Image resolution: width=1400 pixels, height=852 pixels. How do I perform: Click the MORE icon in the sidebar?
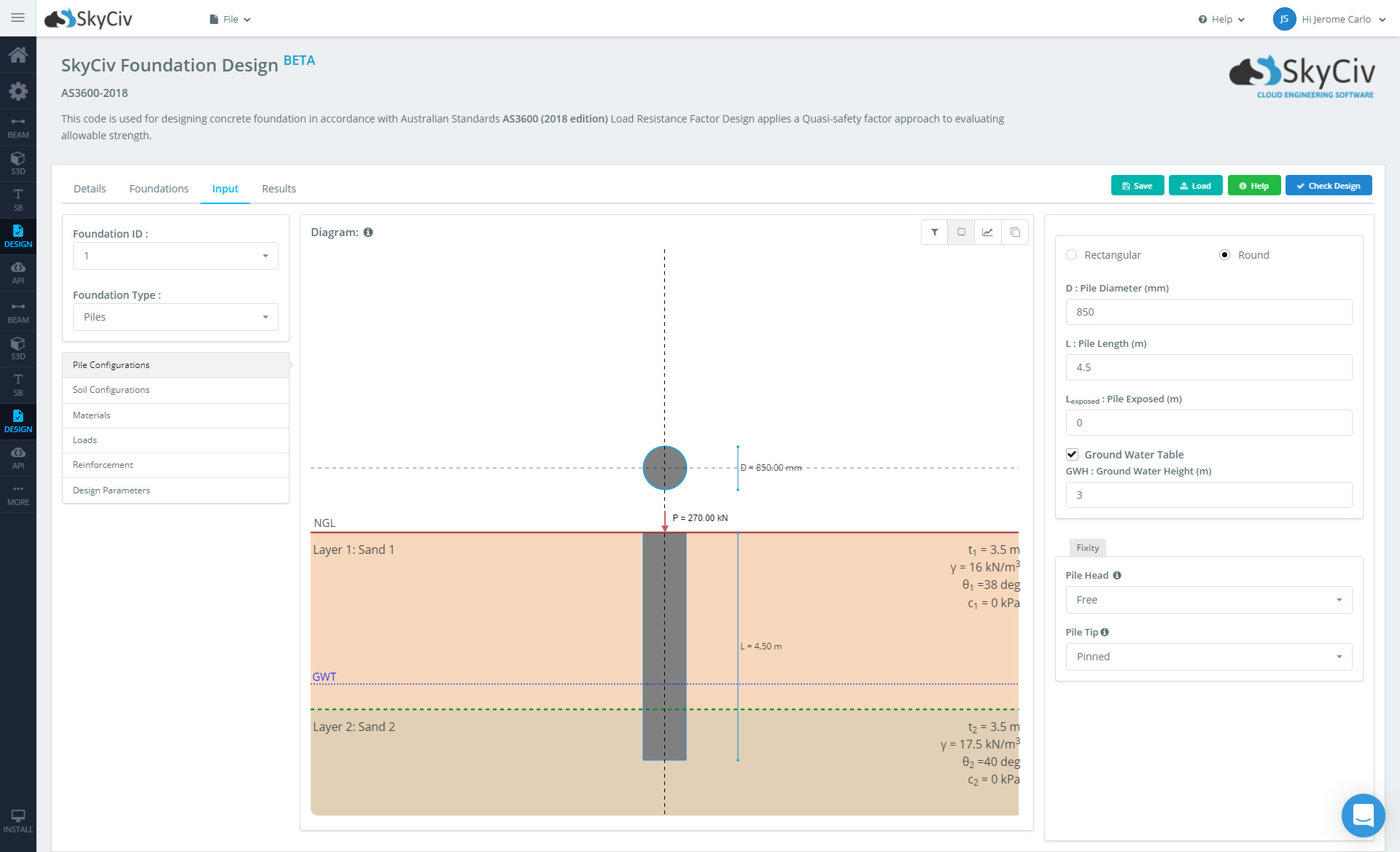(x=18, y=496)
